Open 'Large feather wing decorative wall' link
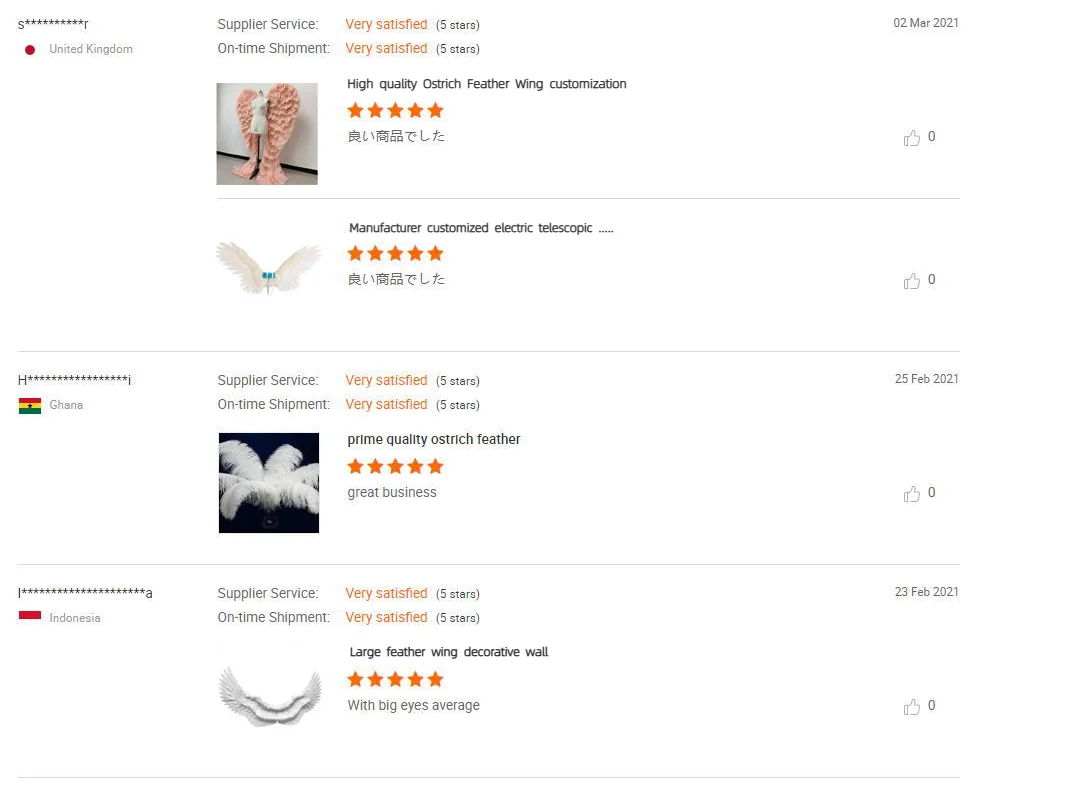 pos(449,652)
